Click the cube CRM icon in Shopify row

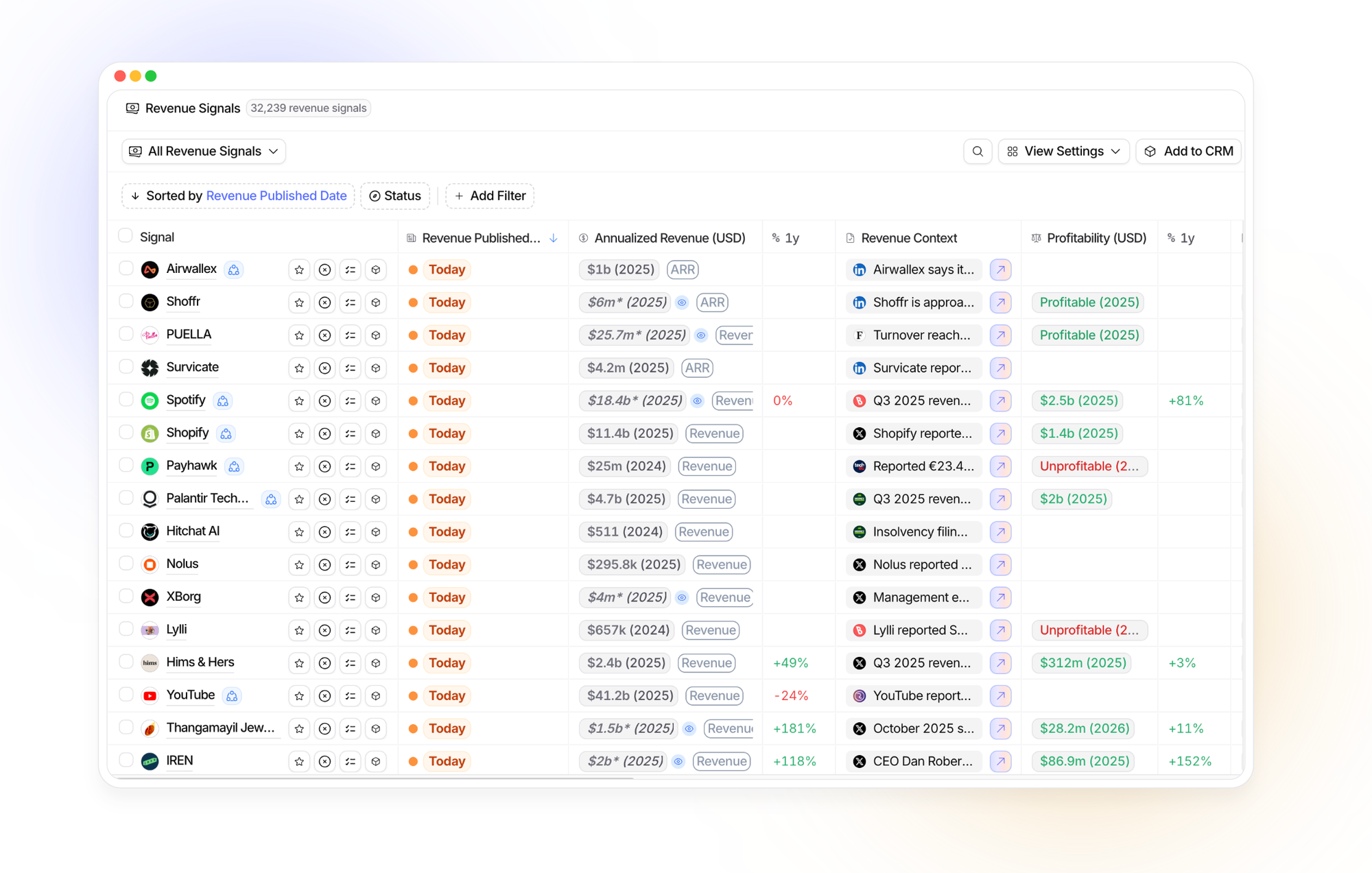pyautogui.click(x=376, y=433)
